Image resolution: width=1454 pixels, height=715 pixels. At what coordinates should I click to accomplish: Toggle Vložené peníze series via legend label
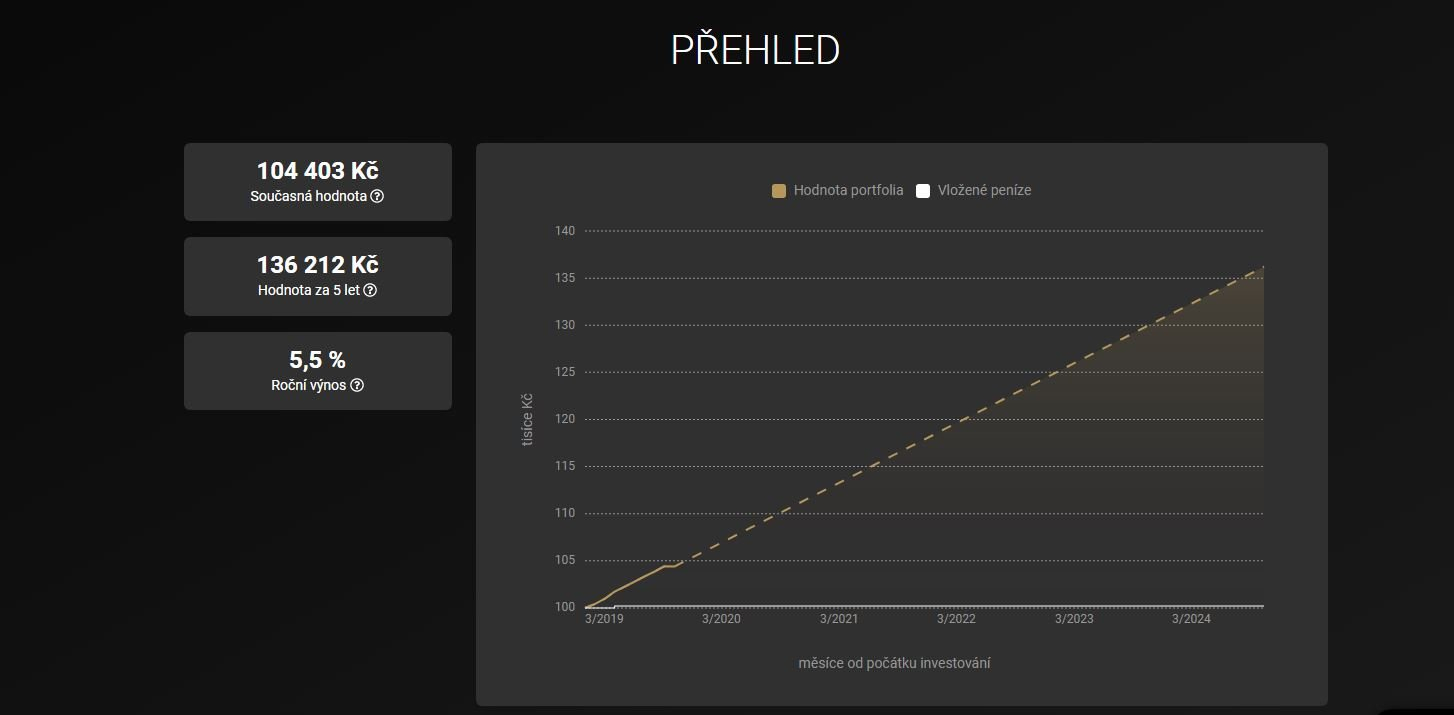click(x=984, y=190)
